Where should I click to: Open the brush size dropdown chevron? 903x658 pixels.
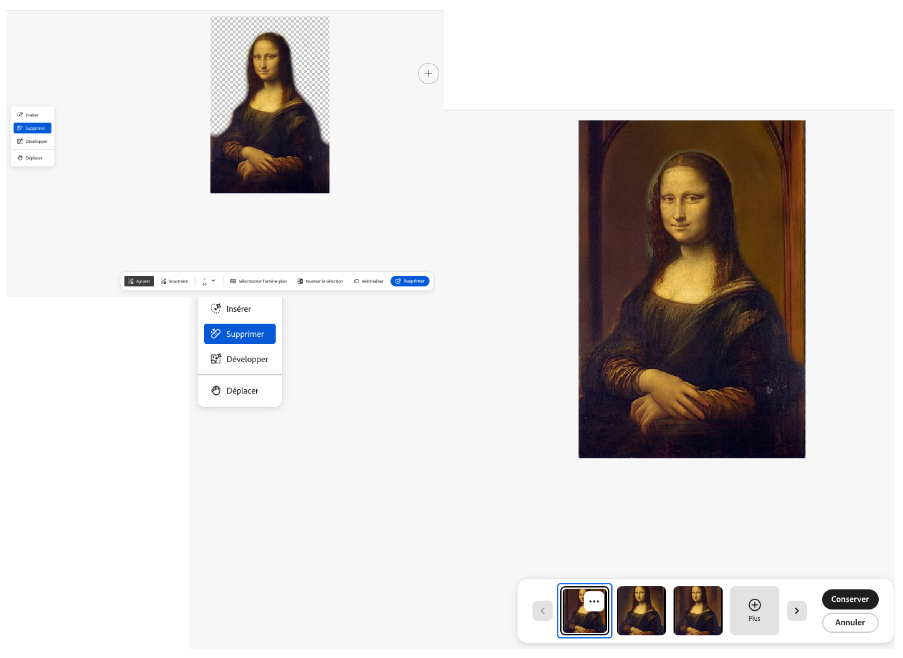(x=213, y=280)
